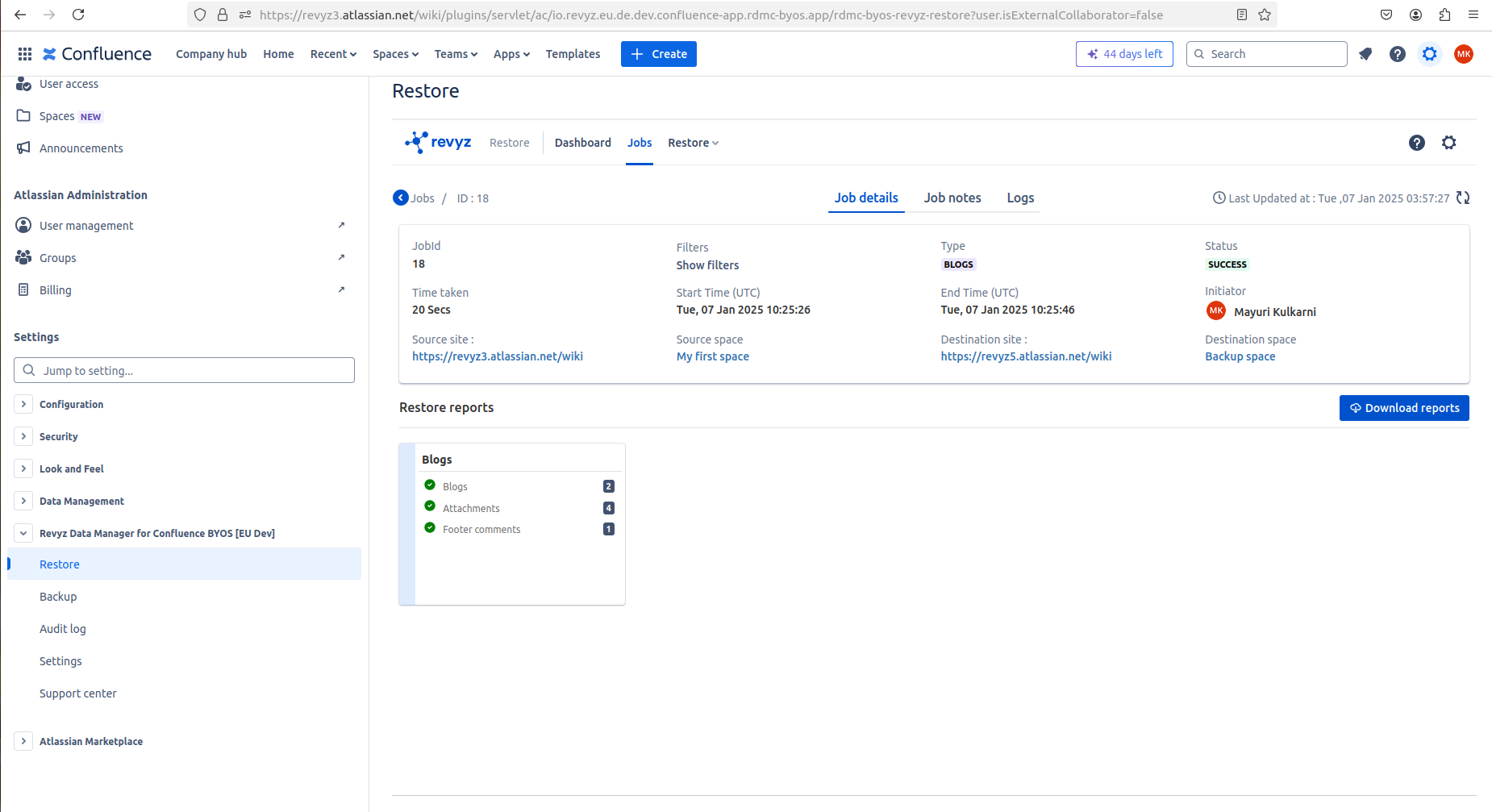
Task: Click browser back arrow
Action: (20, 15)
